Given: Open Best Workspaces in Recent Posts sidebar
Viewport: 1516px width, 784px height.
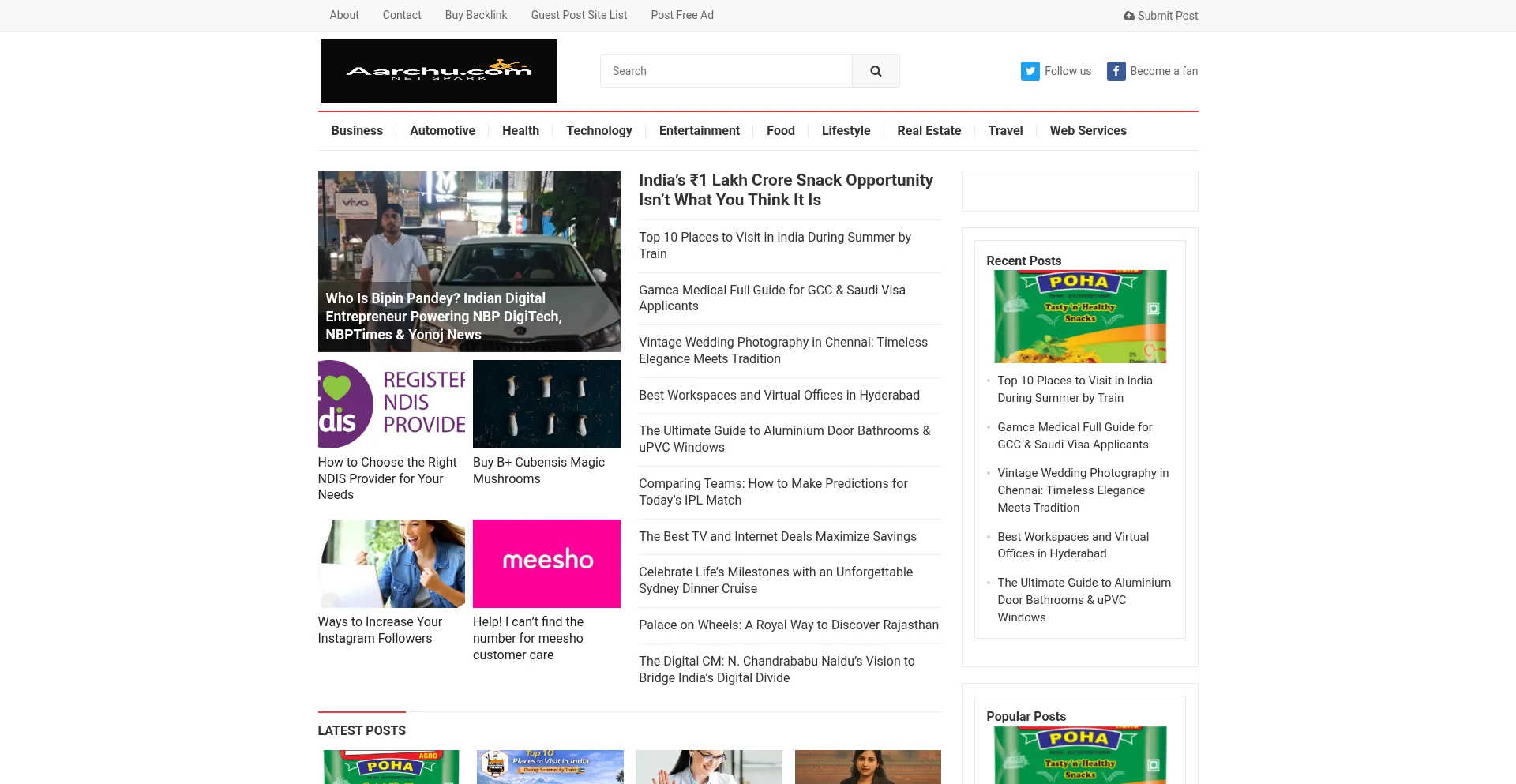Looking at the screenshot, I should (x=1073, y=545).
